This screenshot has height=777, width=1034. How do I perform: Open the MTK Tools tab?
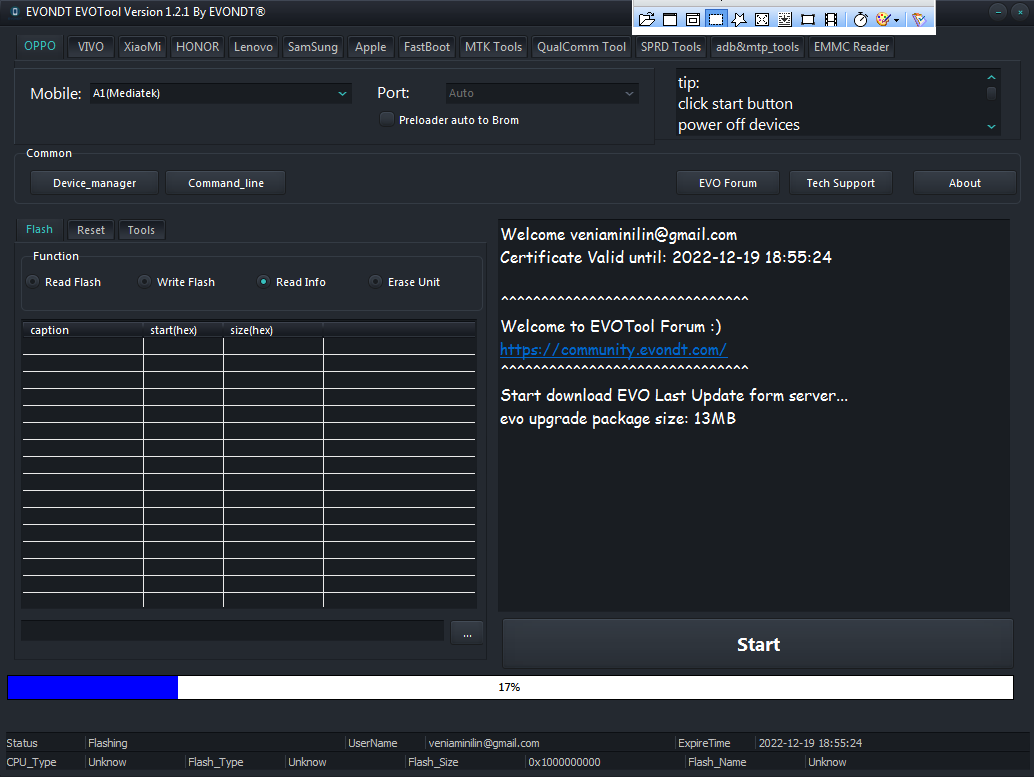click(493, 47)
